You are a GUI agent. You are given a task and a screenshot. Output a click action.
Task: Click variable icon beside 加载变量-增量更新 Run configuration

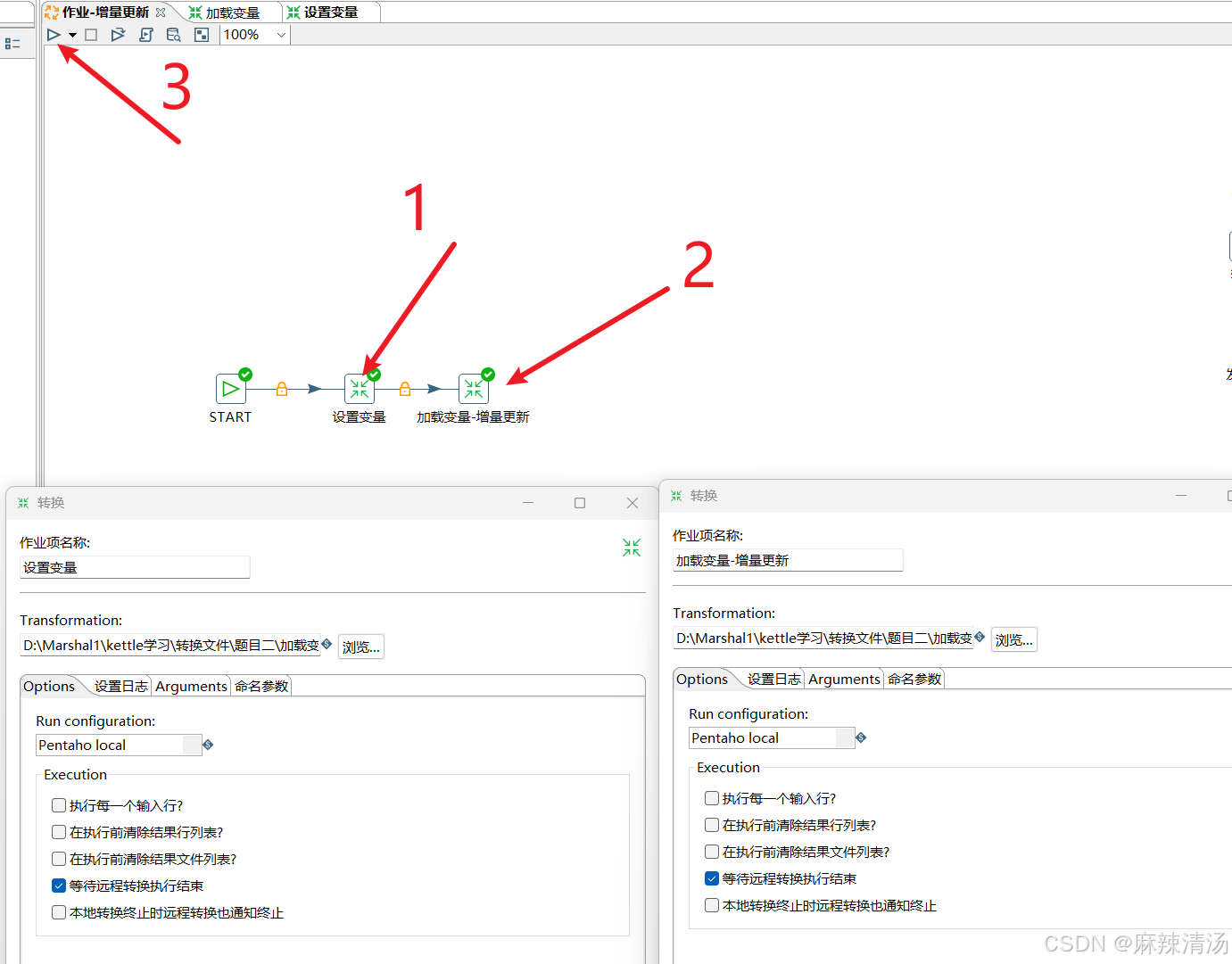coord(861,737)
